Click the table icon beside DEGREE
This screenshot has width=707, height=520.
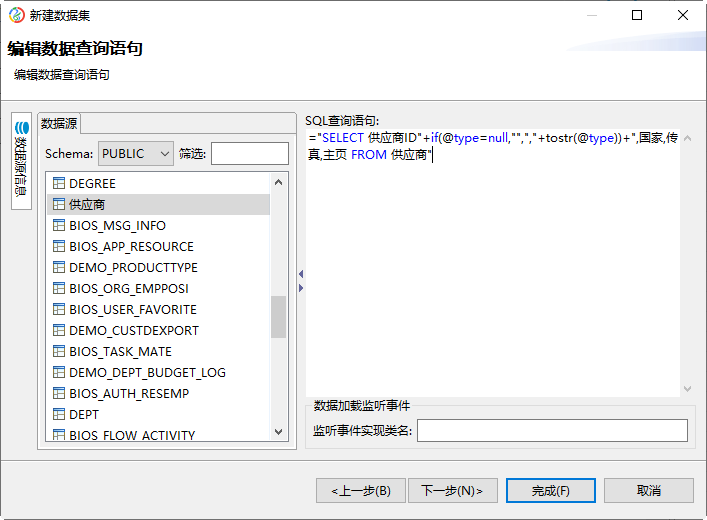[x=59, y=184]
